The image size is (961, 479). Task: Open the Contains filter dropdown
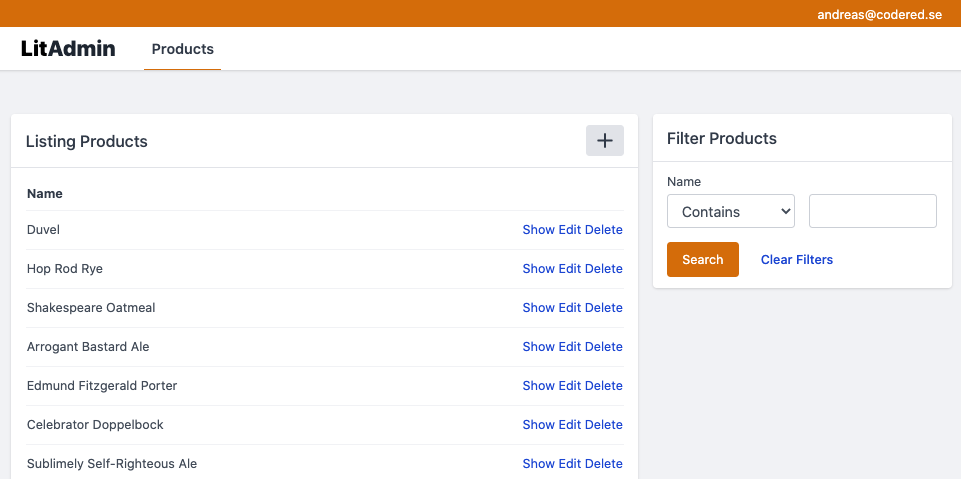(x=730, y=212)
